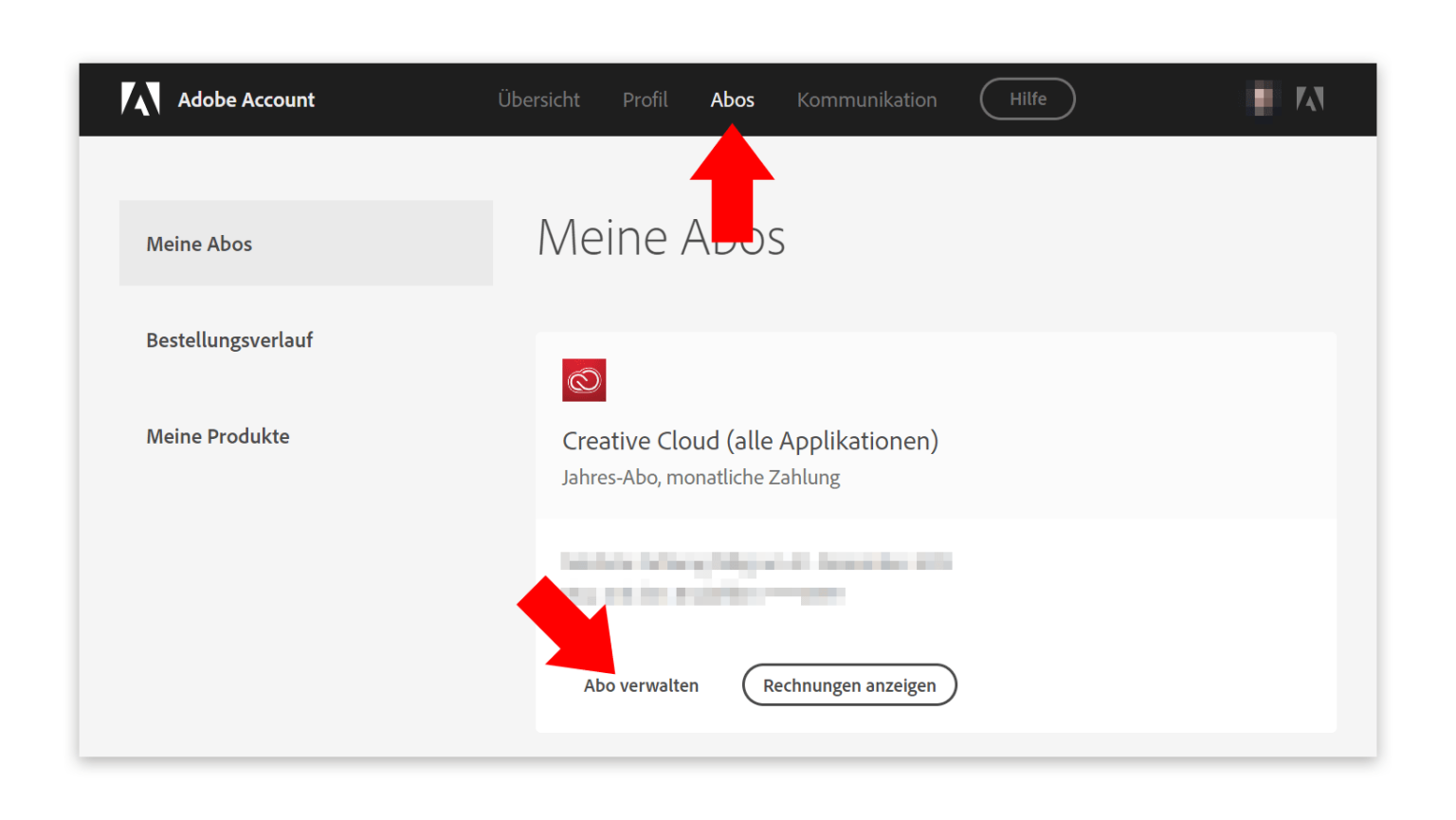
Task: Click the Abo verwalten link
Action: pos(641,685)
